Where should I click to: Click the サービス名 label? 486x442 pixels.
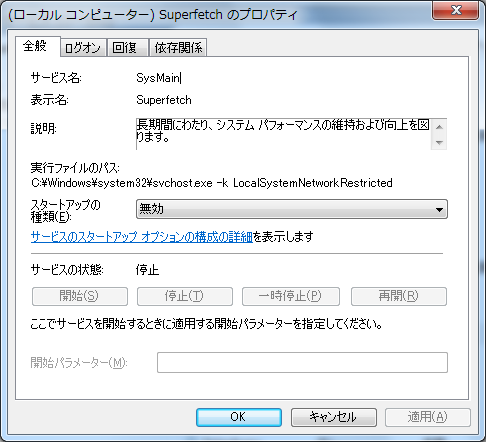(56, 78)
